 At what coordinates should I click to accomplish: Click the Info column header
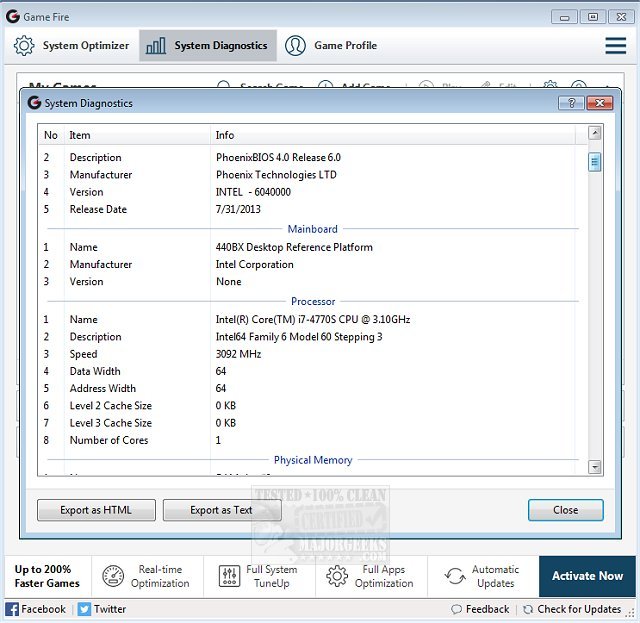pyautogui.click(x=393, y=135)
